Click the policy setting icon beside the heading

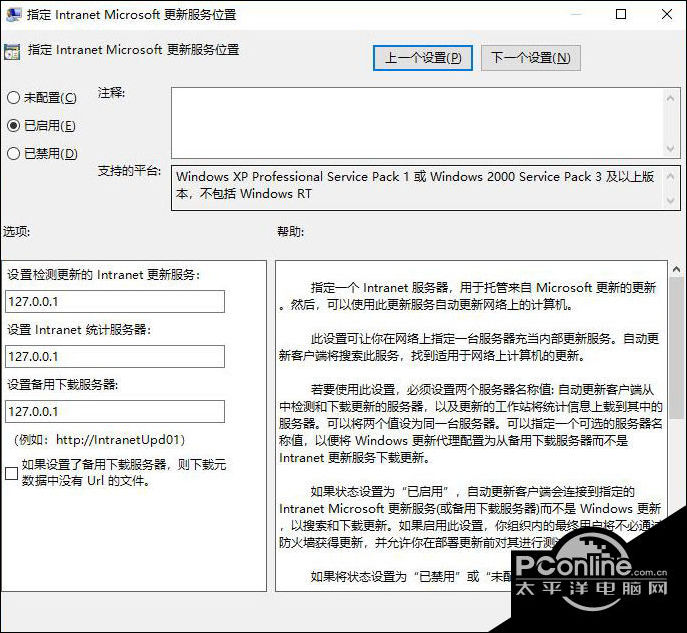(12, 52)
